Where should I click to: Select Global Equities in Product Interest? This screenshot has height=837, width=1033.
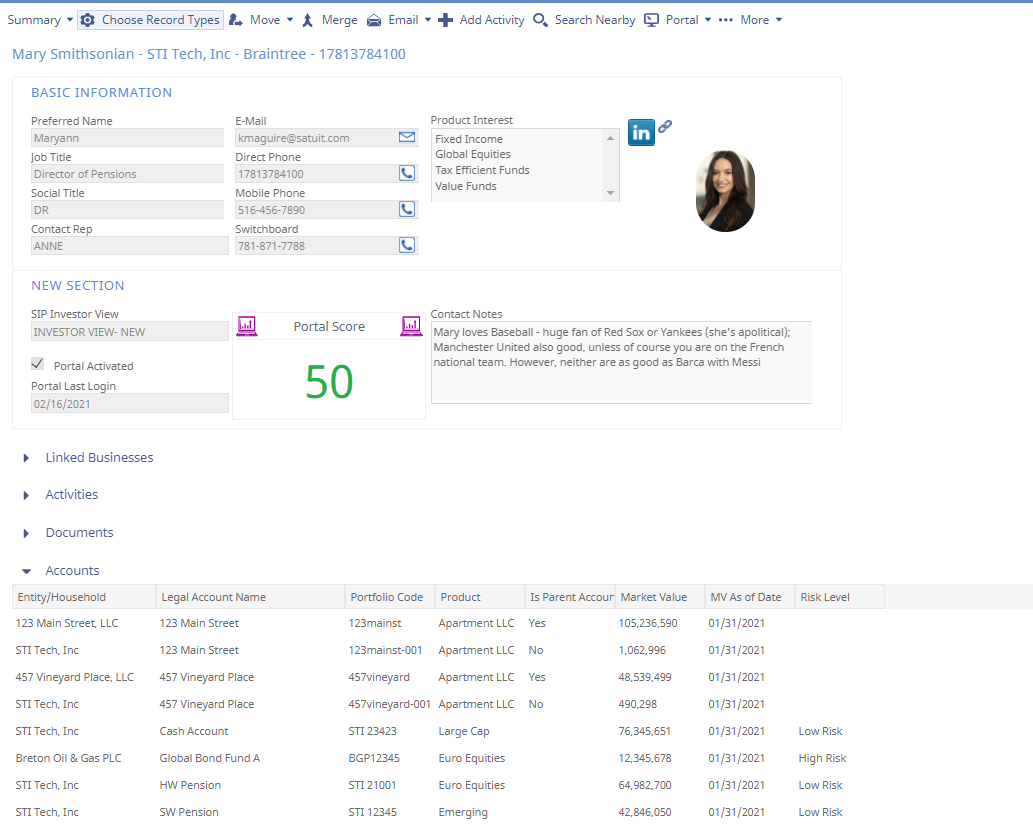pyautogui.click(x=473, y=154)
